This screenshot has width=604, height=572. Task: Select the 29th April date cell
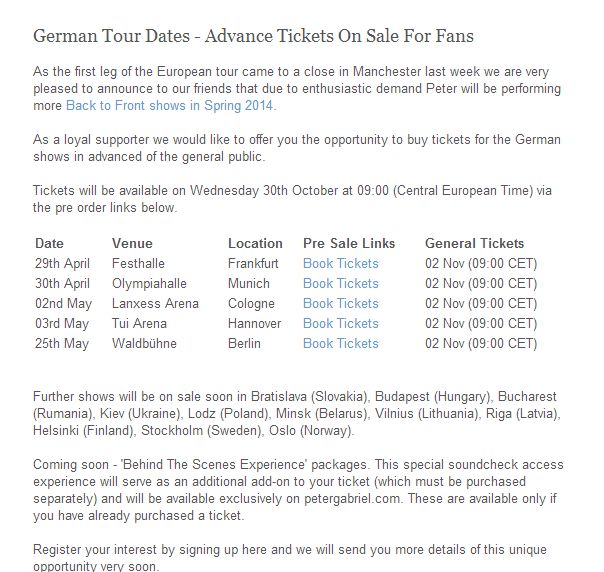pos(62,263)
